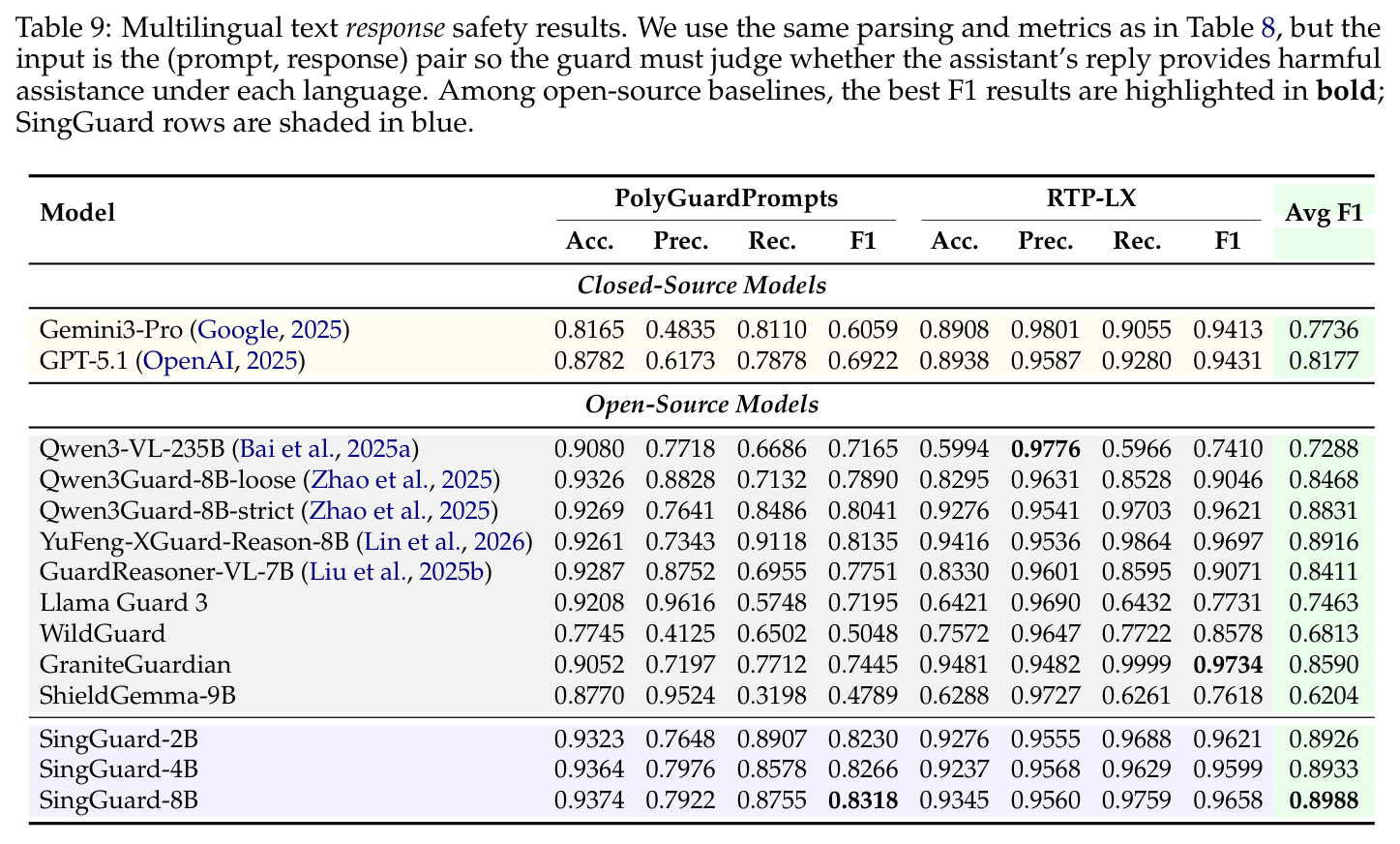Viewport: 1400px width, 844px height.
Task: Click the Open-Source Models section heading
Action: 701,405
